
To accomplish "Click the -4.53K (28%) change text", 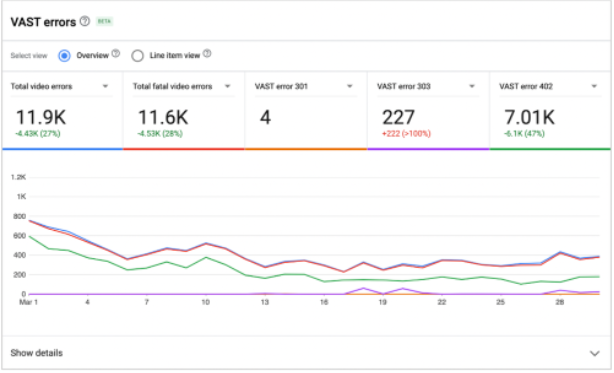I will click(x=160, y=134).
